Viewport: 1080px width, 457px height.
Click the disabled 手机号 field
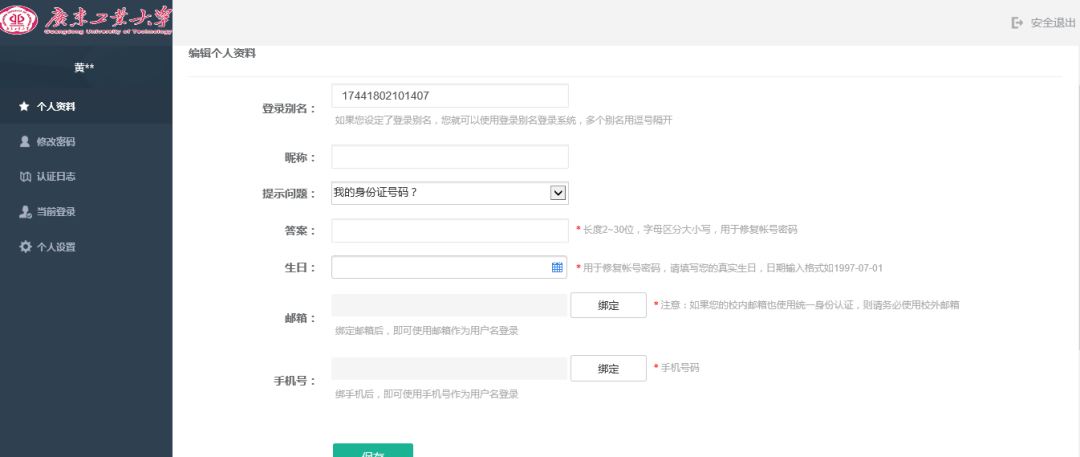point(449,368)
